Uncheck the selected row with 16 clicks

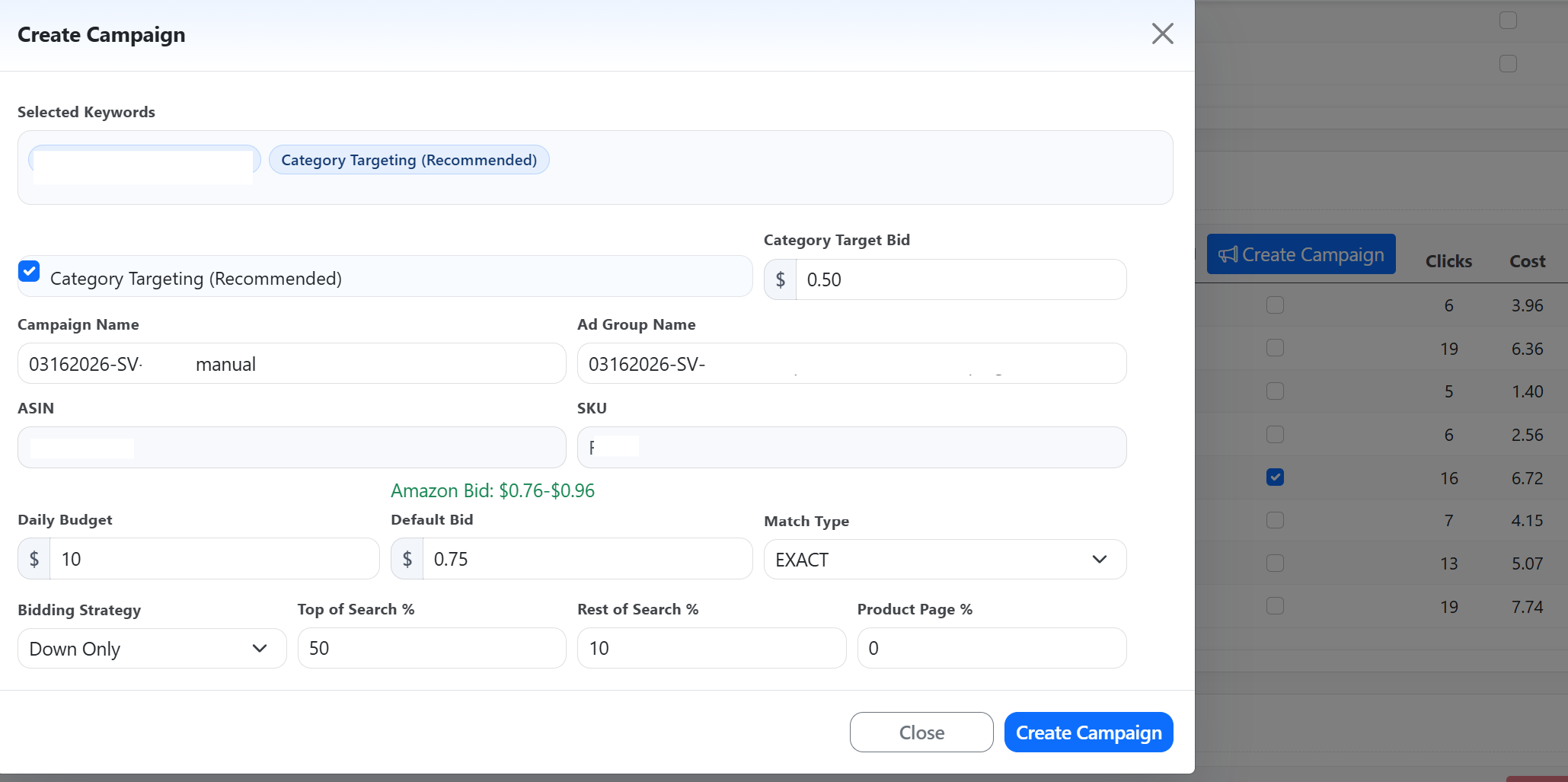(1275, 477)
